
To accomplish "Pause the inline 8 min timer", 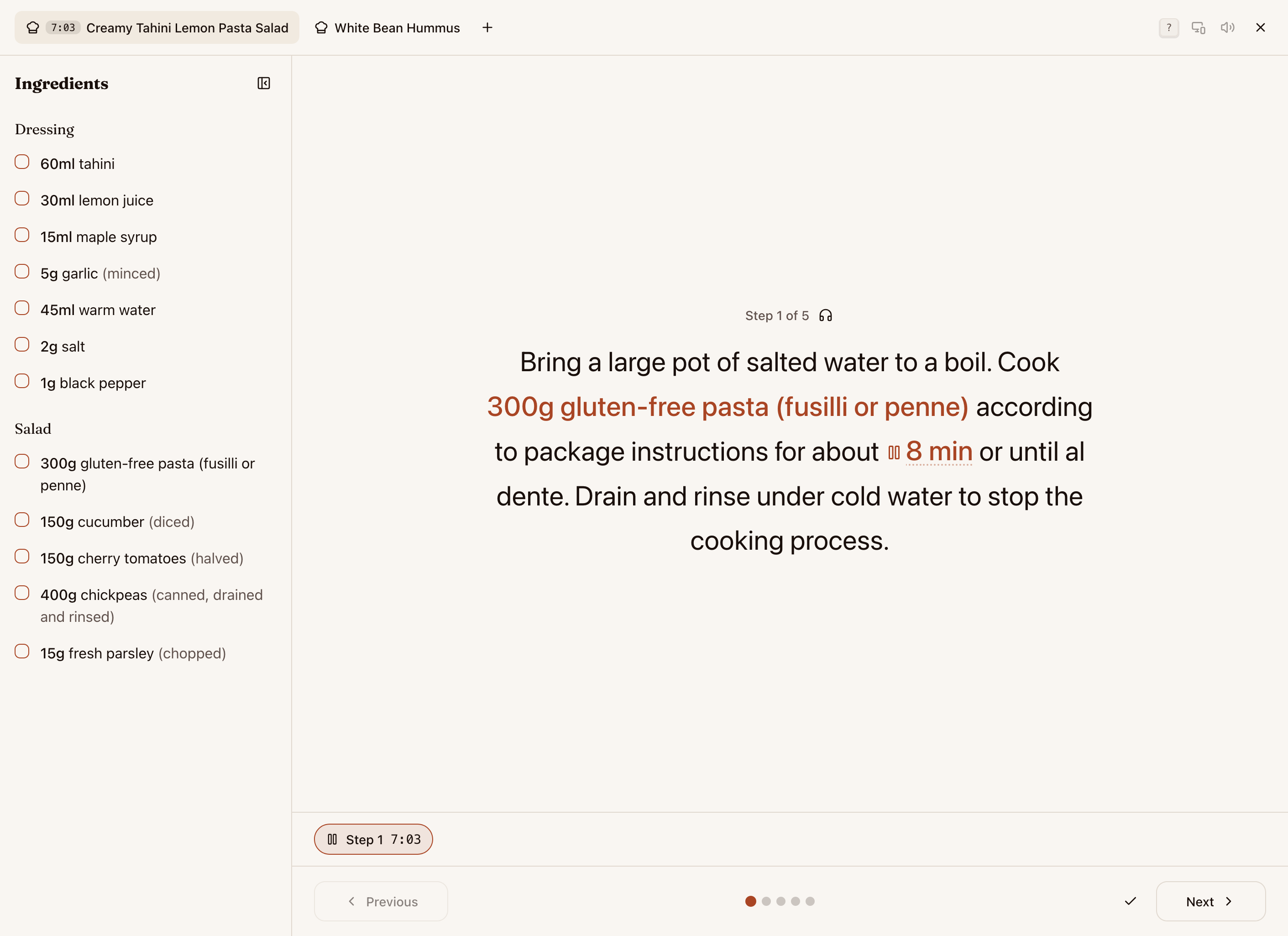I will point(894,452).
